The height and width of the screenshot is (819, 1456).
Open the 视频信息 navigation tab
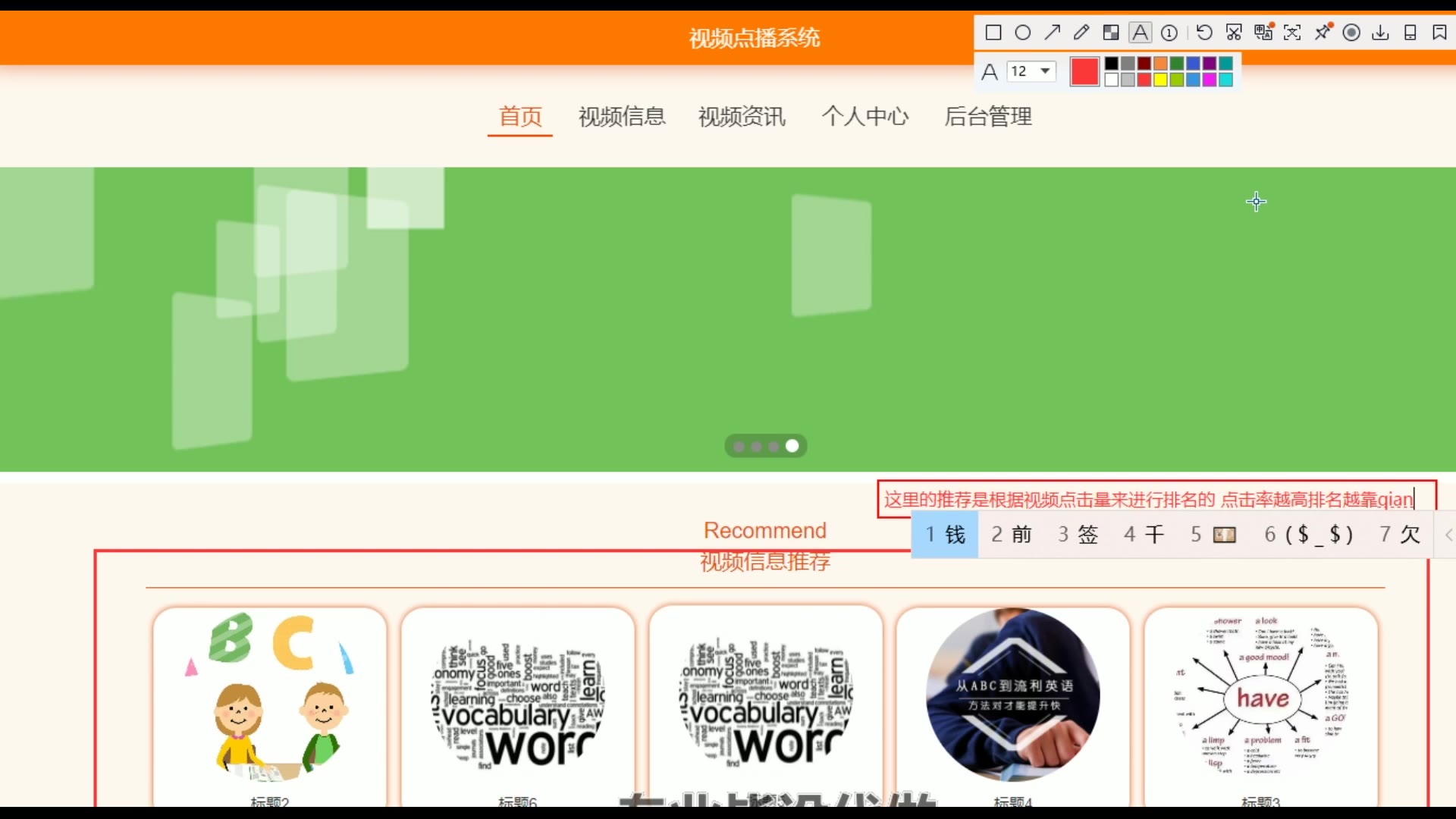(x=622, y=117)
